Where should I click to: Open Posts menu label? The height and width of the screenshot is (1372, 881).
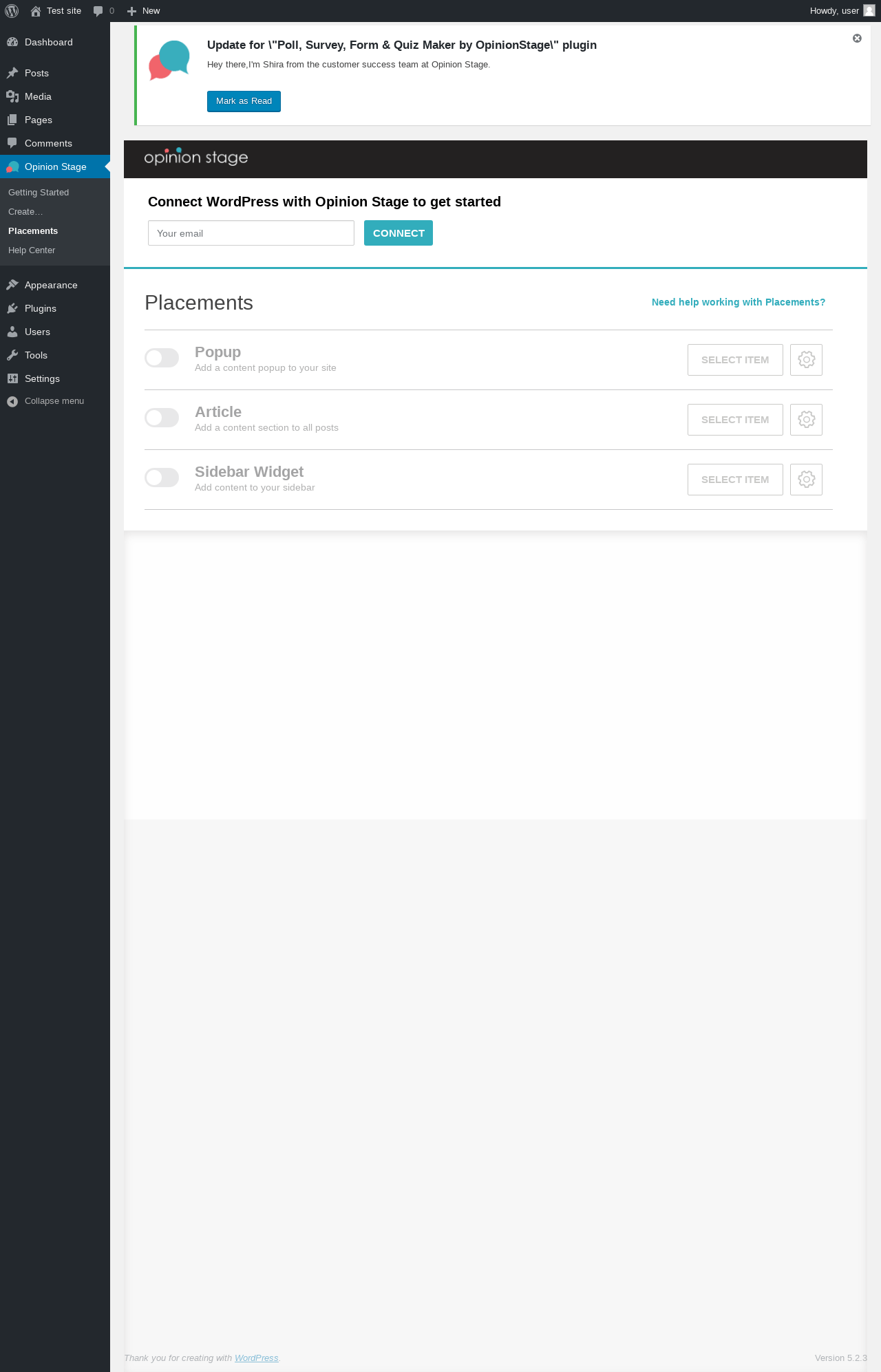36,73
